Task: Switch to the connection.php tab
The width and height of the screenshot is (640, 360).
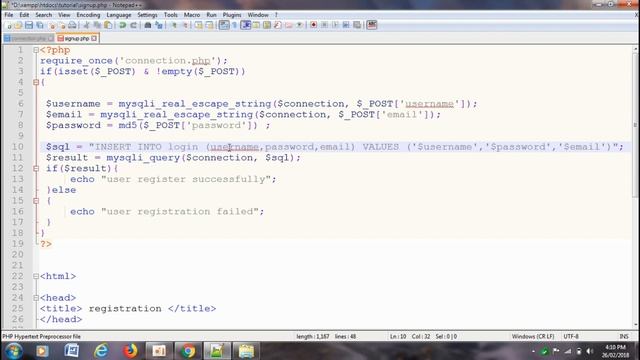Action: [x=29, y=38]
